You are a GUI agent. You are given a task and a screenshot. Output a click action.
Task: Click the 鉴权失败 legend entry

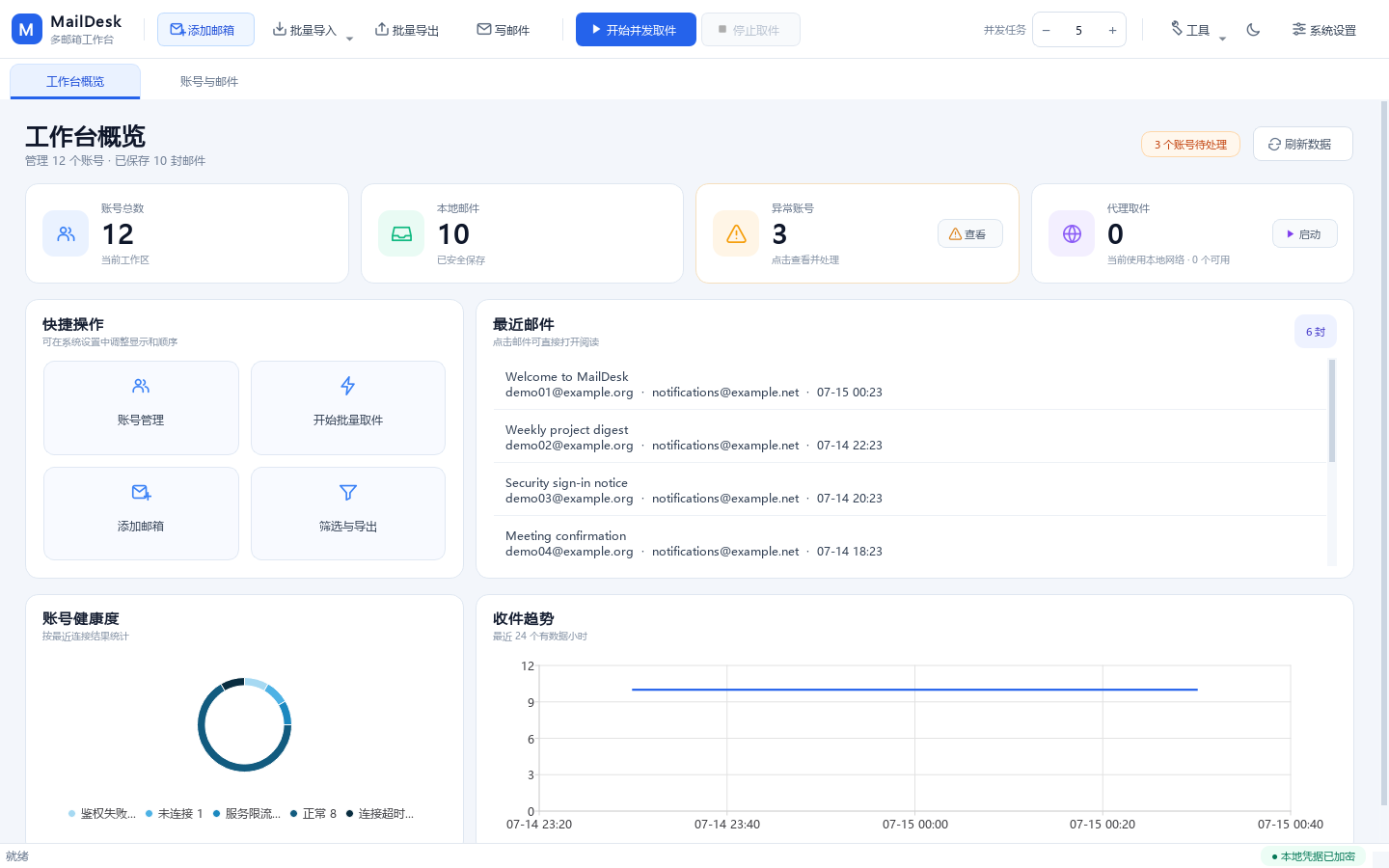tap(102, 814)
